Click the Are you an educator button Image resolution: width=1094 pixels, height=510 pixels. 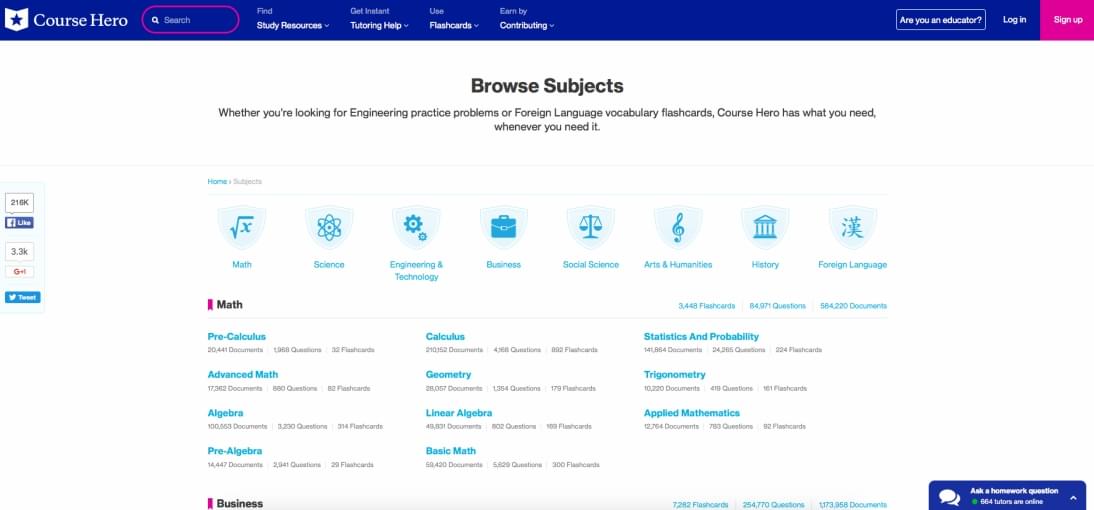941,20
